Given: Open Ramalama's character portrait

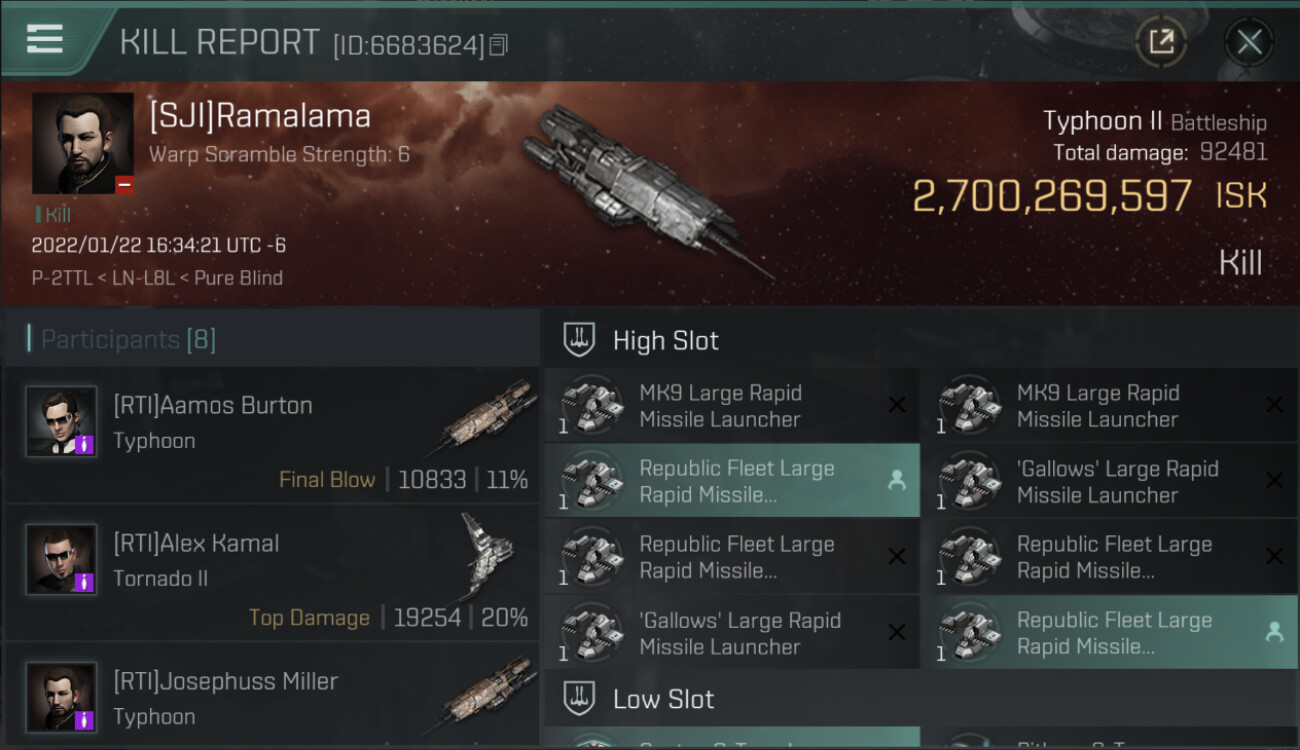Looking at the screenshot, I should [x=83, y=143].
